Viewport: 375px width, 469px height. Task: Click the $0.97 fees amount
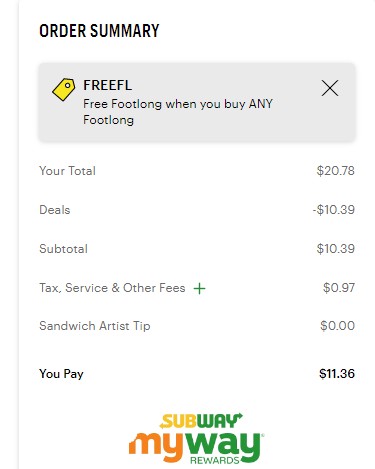339,288
